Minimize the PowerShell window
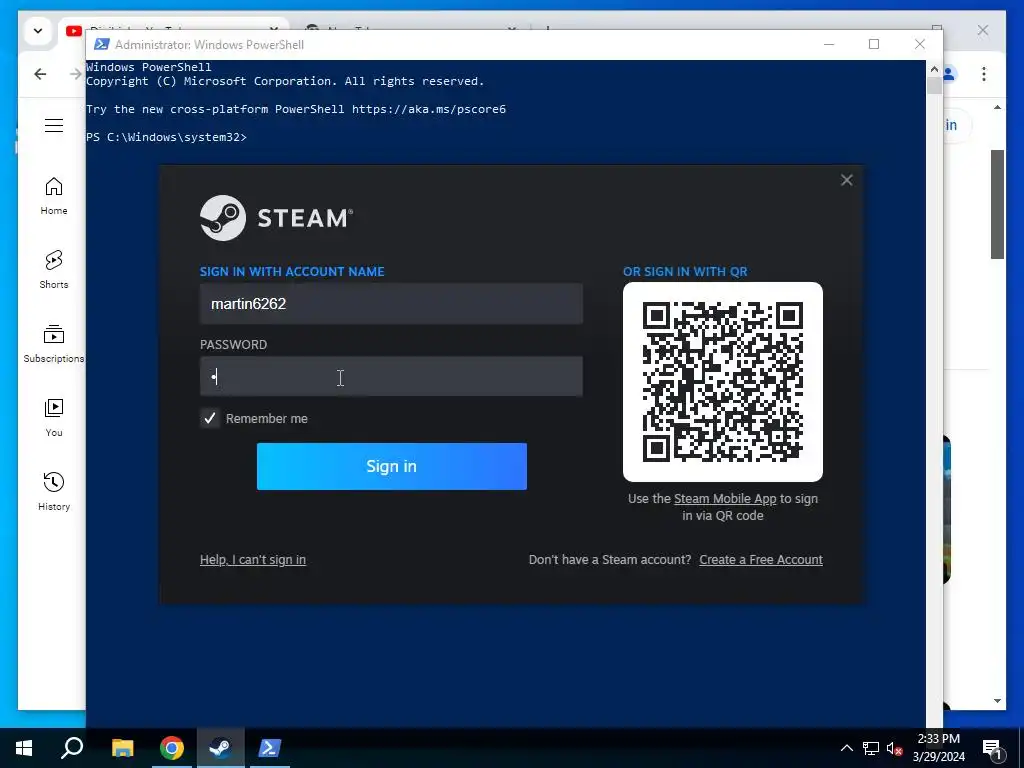The width and height of the screenshot is (1024, 768). tap(829, 44)
